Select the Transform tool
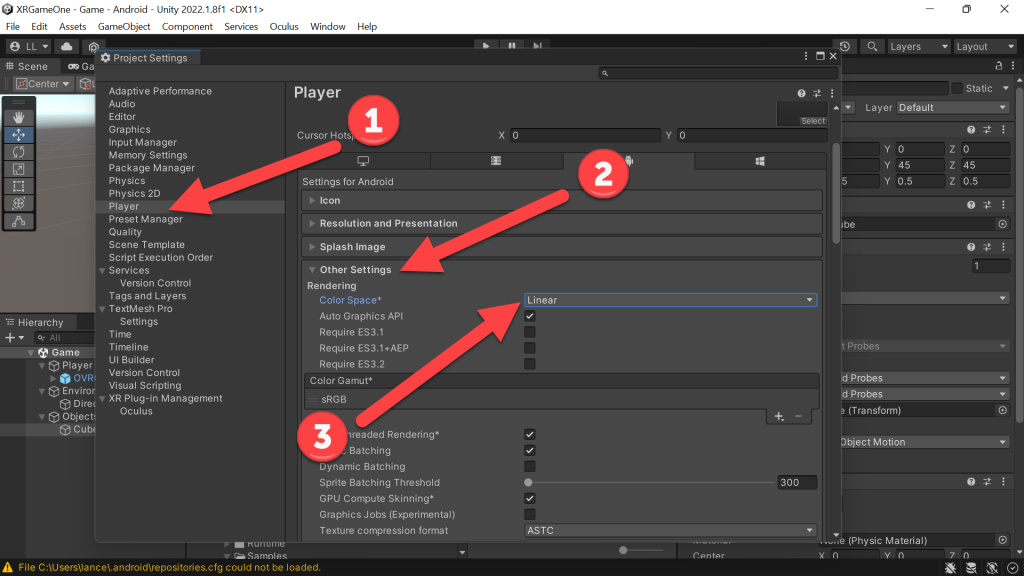1024x576 pixels. (18, 204)
